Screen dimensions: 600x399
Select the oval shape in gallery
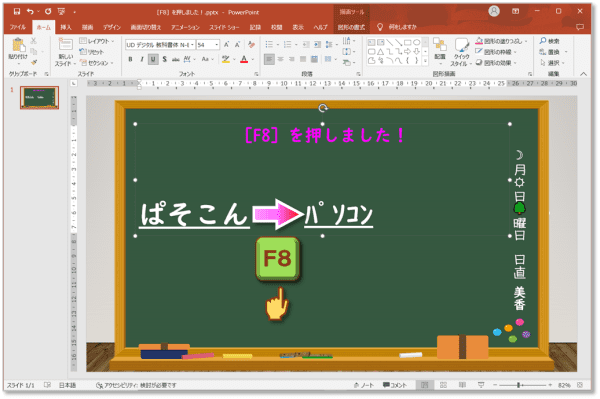417,42
